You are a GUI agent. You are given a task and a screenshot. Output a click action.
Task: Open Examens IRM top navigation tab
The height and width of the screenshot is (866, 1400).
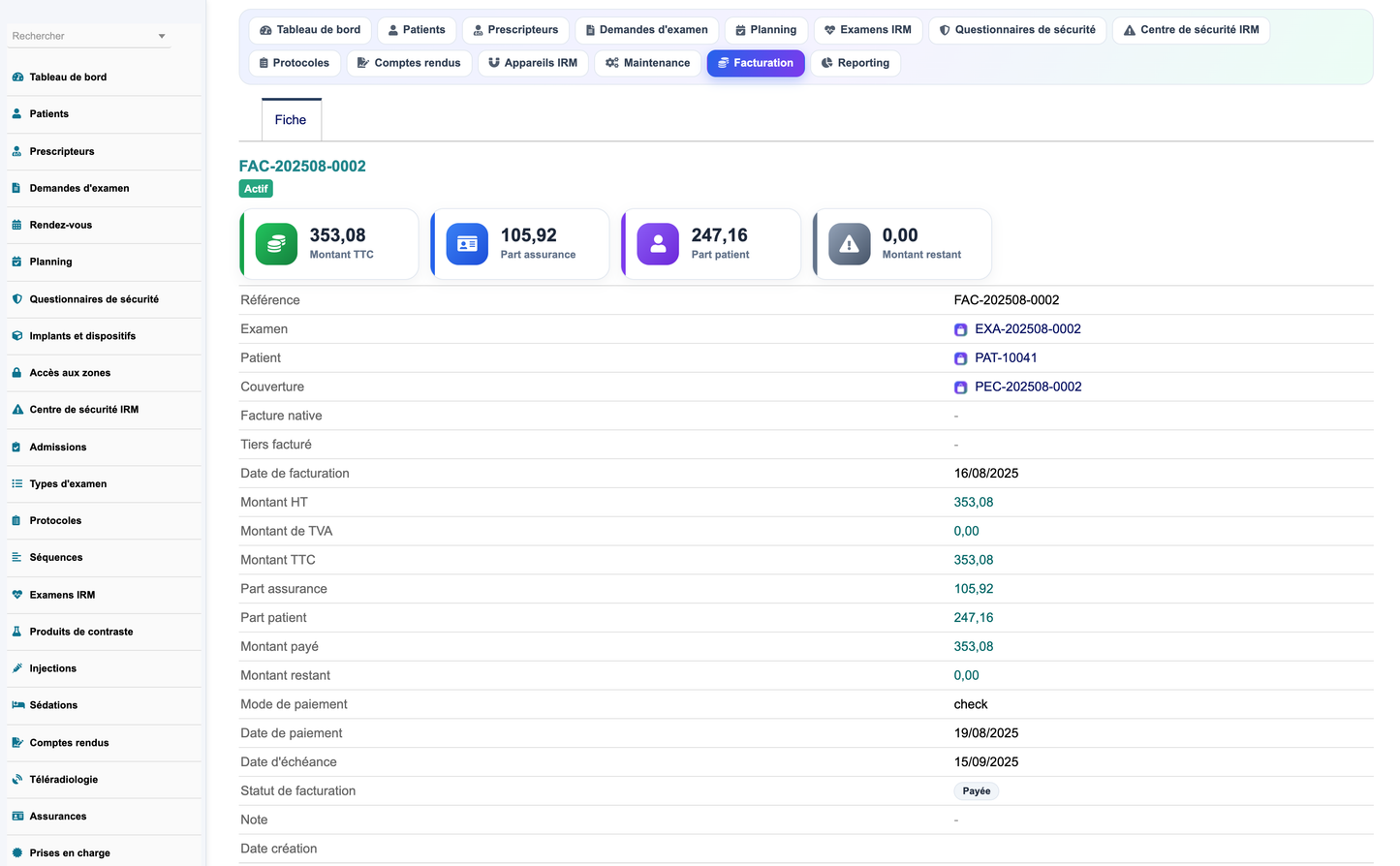[x=868, y=30]
